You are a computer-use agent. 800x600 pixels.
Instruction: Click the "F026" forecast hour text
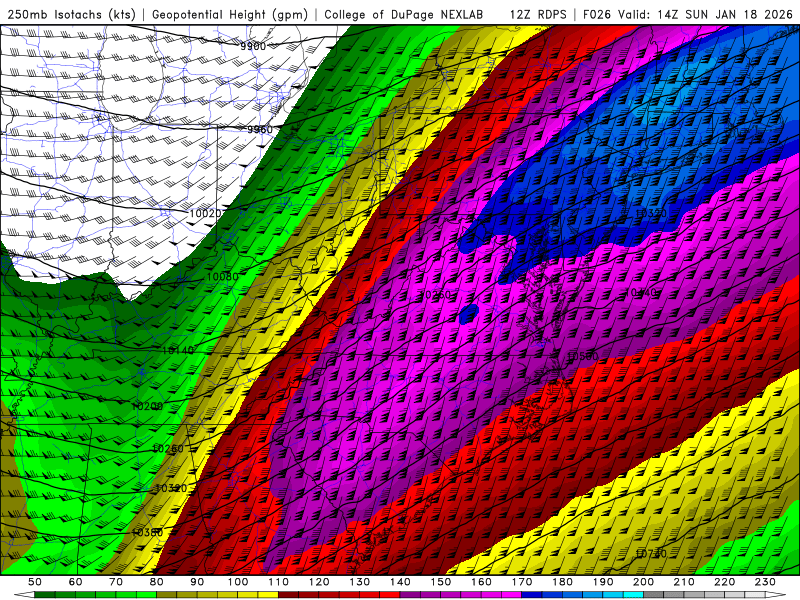click(596, 14)
